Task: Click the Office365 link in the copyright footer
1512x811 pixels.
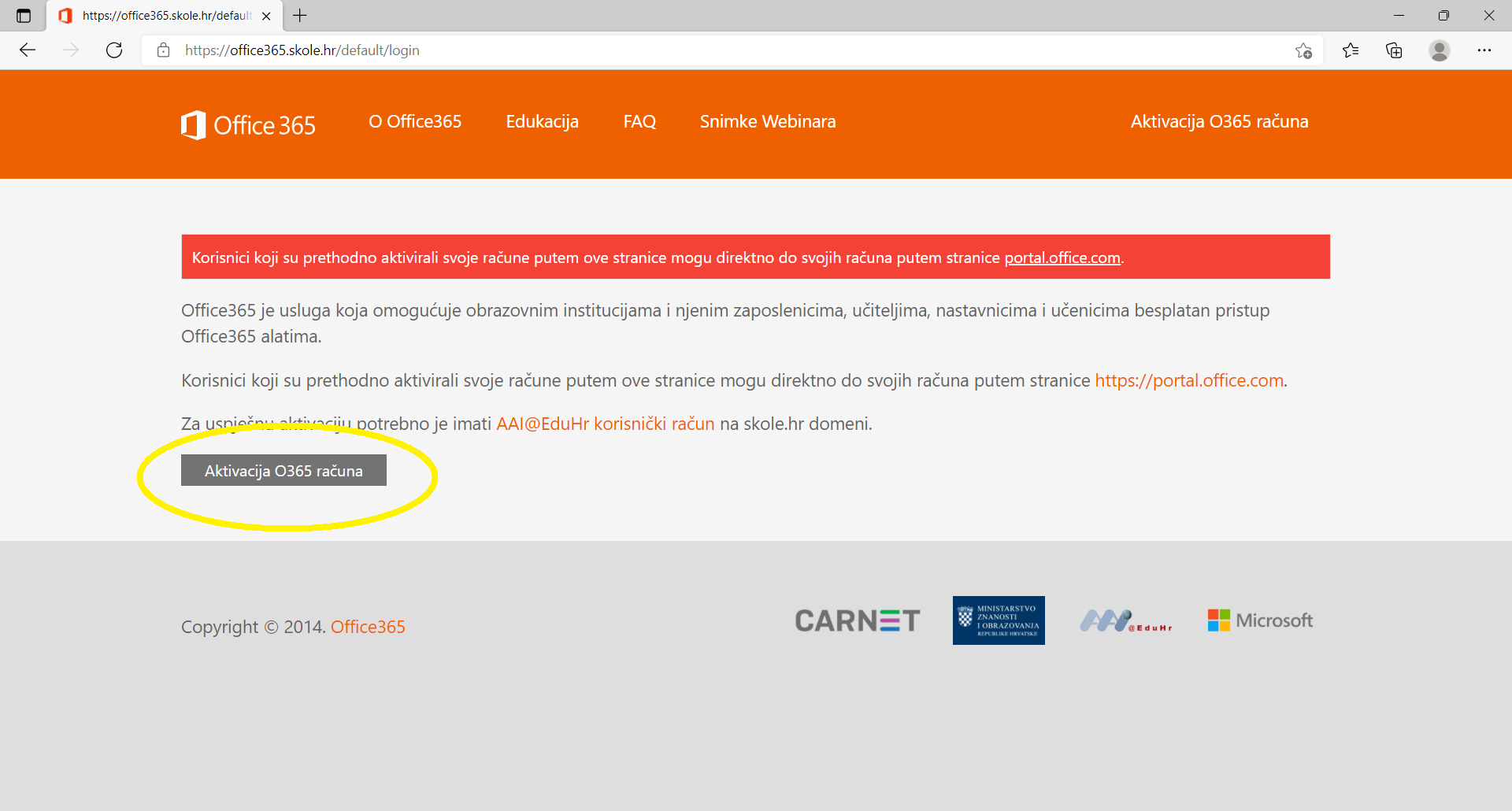Action: pos(368,627)
